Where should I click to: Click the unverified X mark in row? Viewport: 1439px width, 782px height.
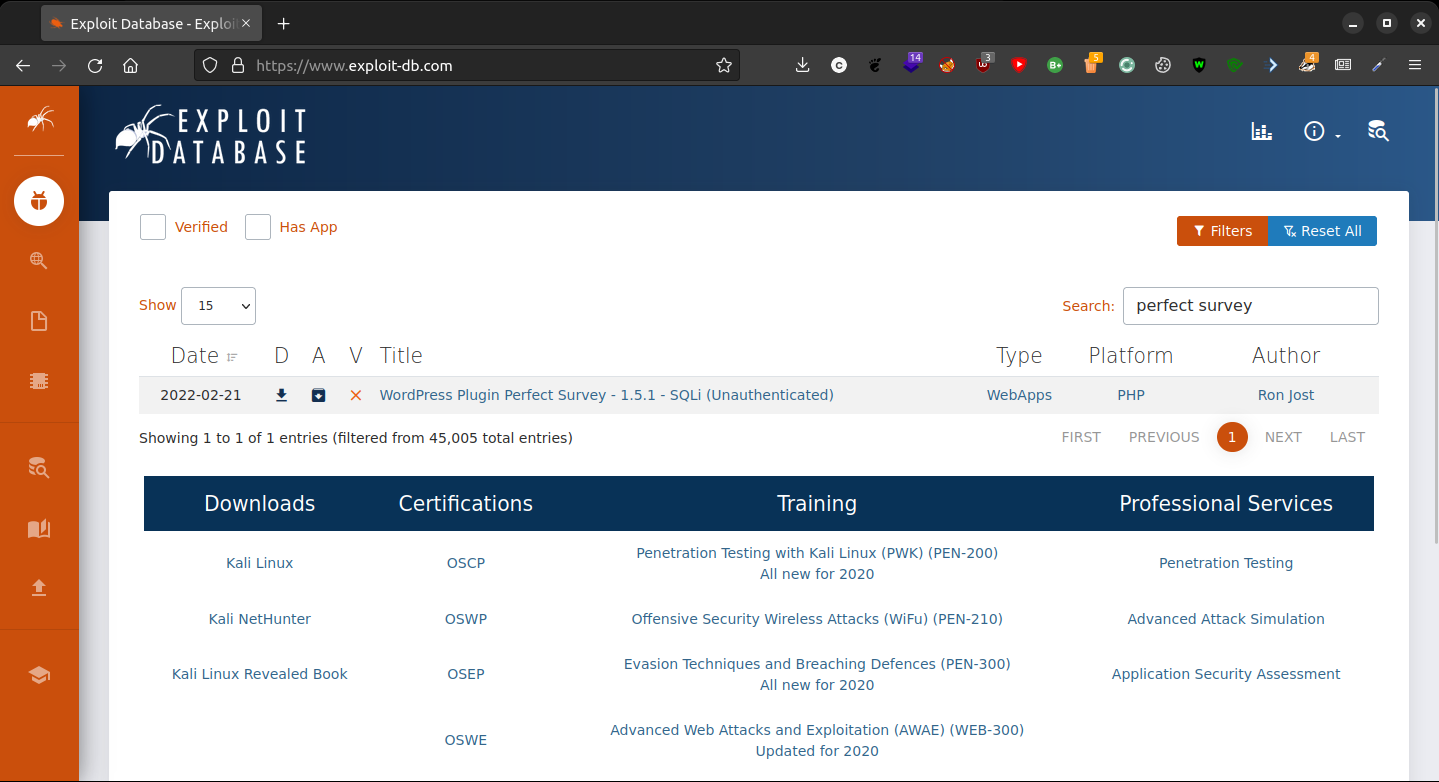(356, 395)
